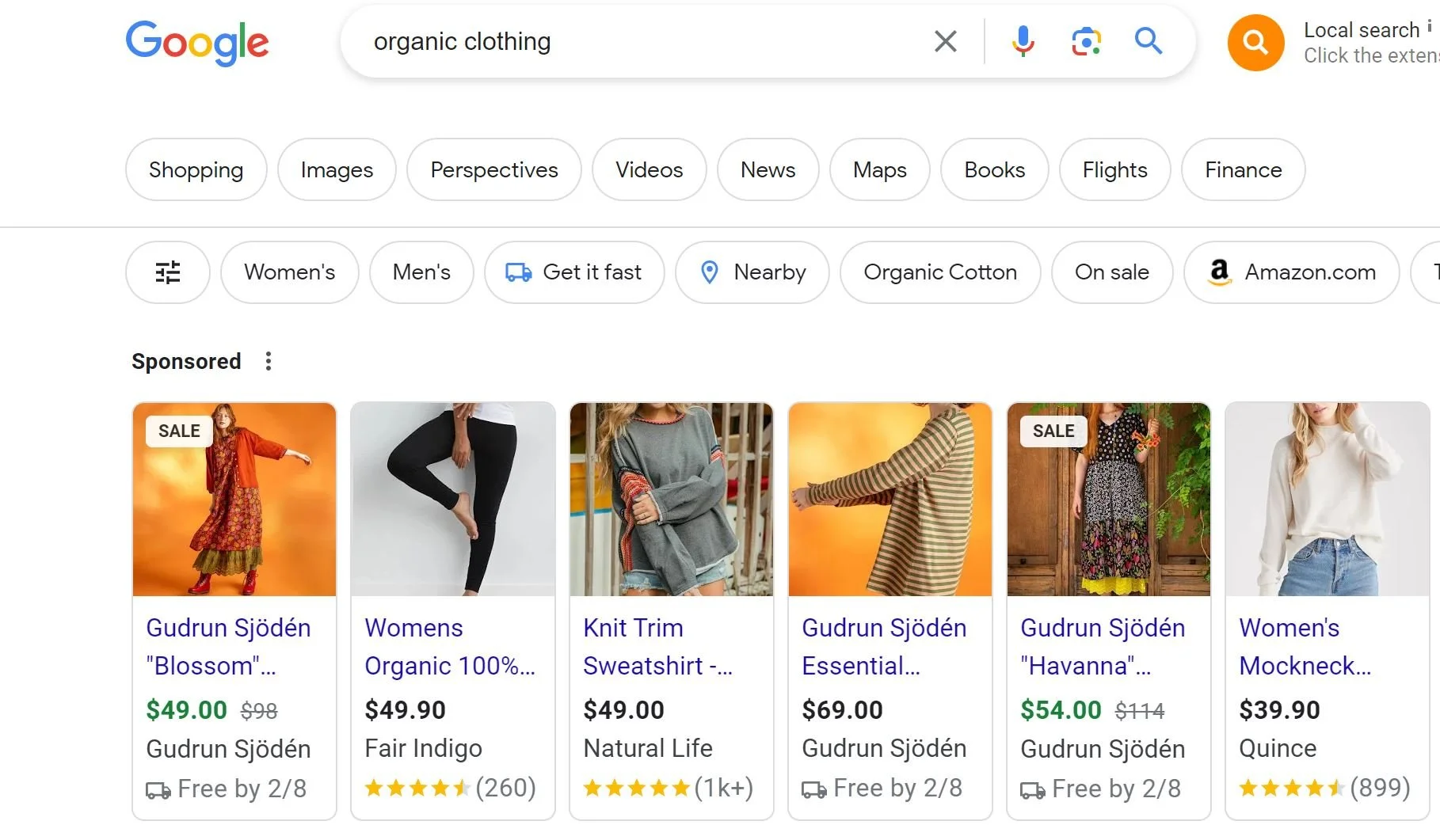The width and height of the screenshot is (1440, 840).
Task: Switch to the Images tab
Action: pyautogui.click(x=337, y=169)
